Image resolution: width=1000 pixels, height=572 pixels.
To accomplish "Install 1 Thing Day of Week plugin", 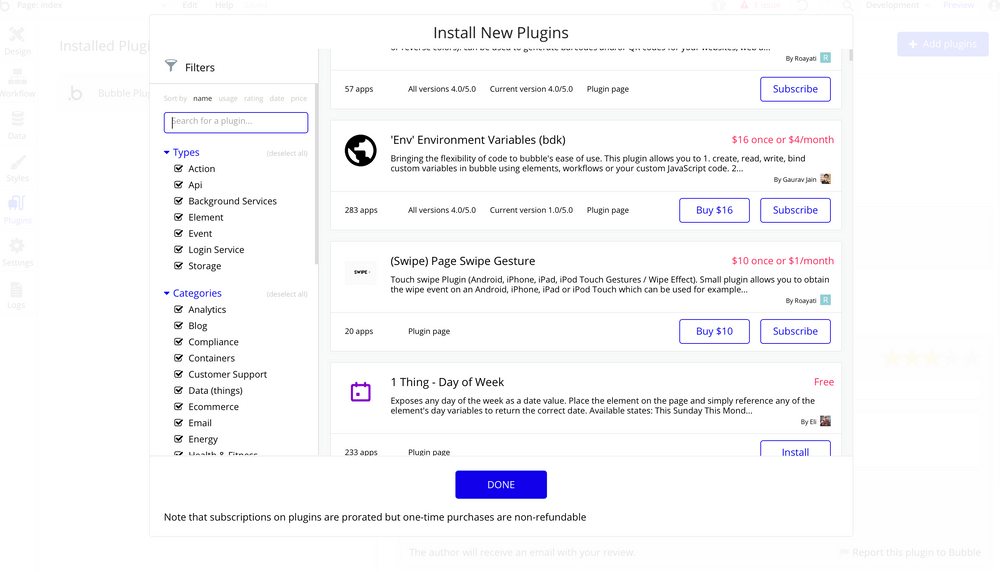I will 795,449.
